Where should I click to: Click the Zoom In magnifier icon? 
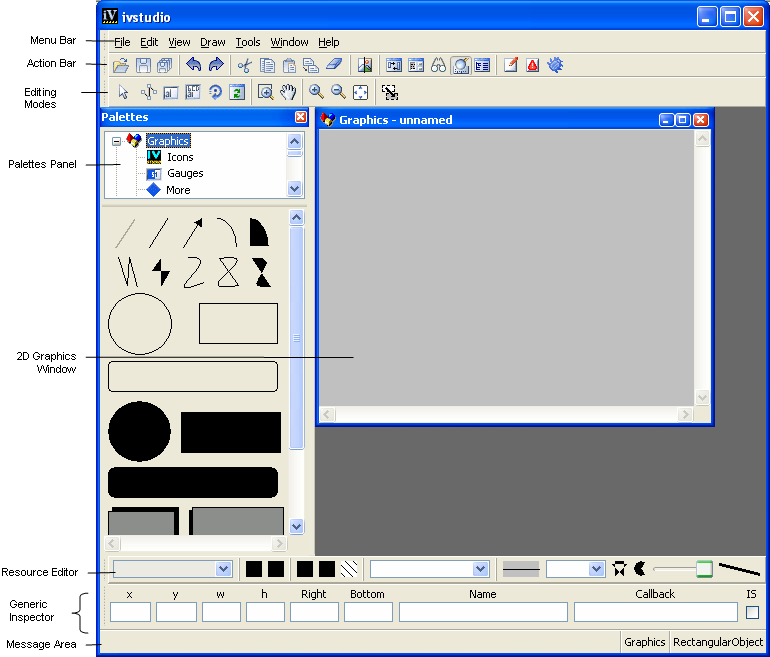point(316,92)
